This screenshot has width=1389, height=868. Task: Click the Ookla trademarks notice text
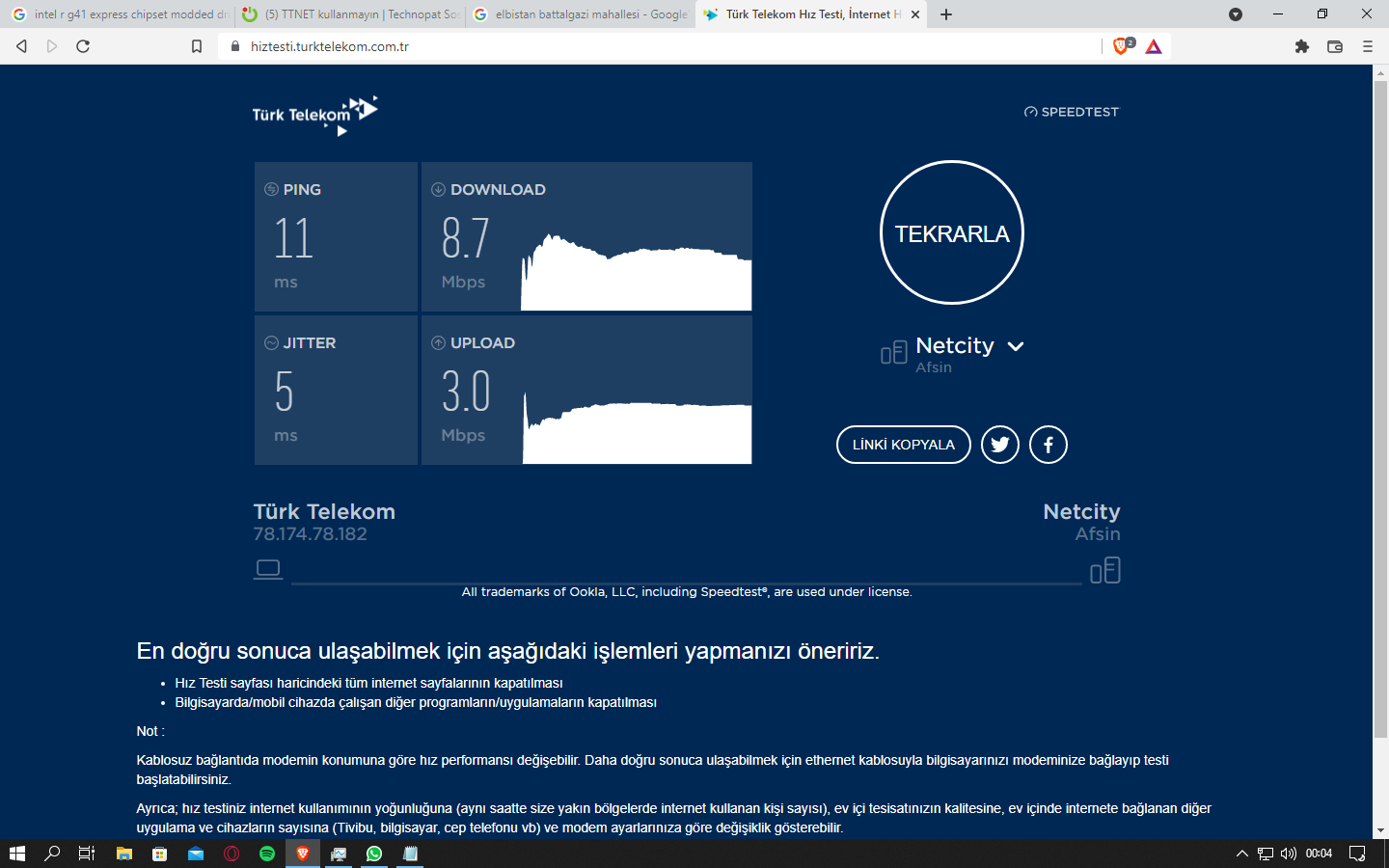687,592
